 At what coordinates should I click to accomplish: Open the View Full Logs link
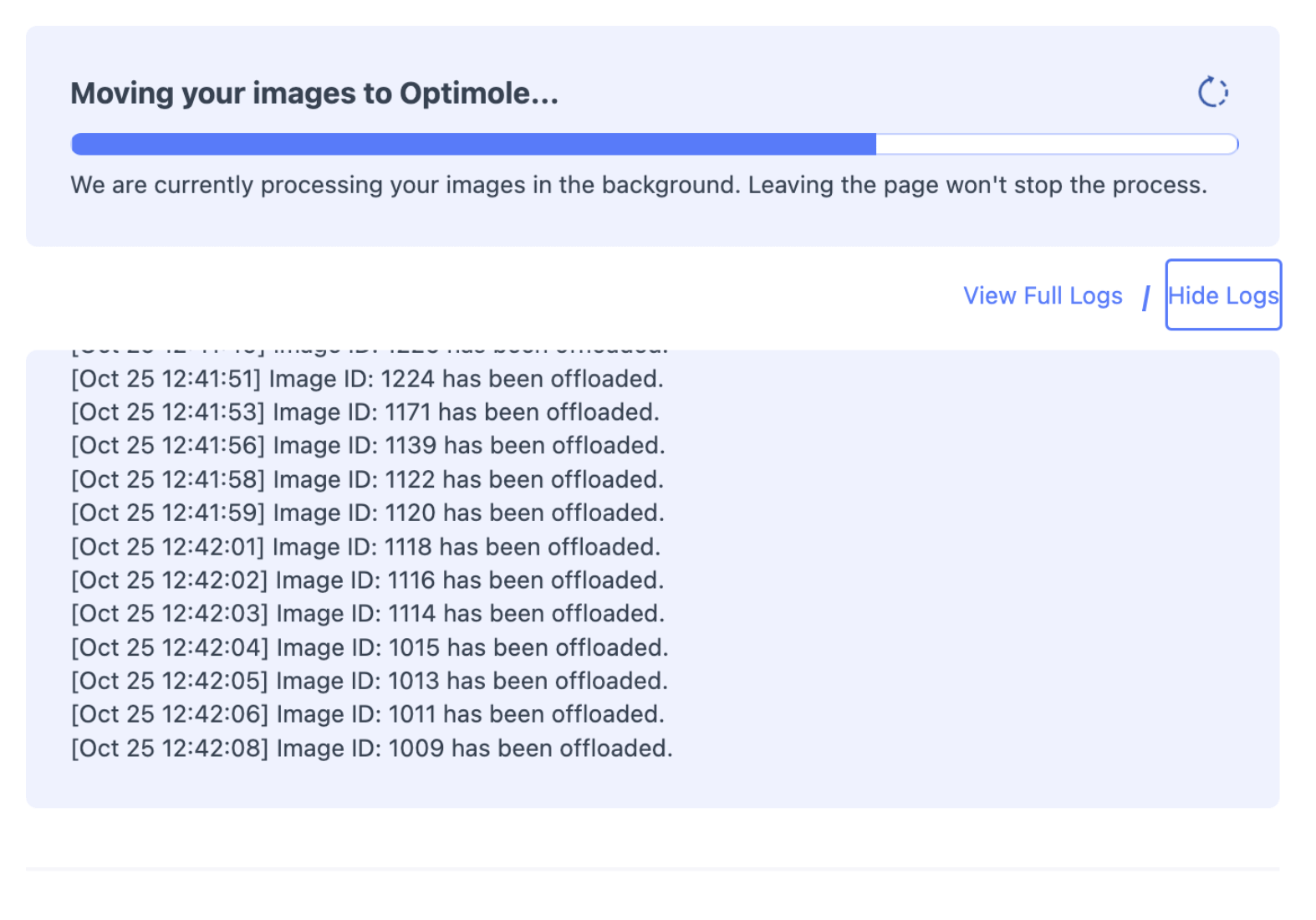[x=1042, y=296]
